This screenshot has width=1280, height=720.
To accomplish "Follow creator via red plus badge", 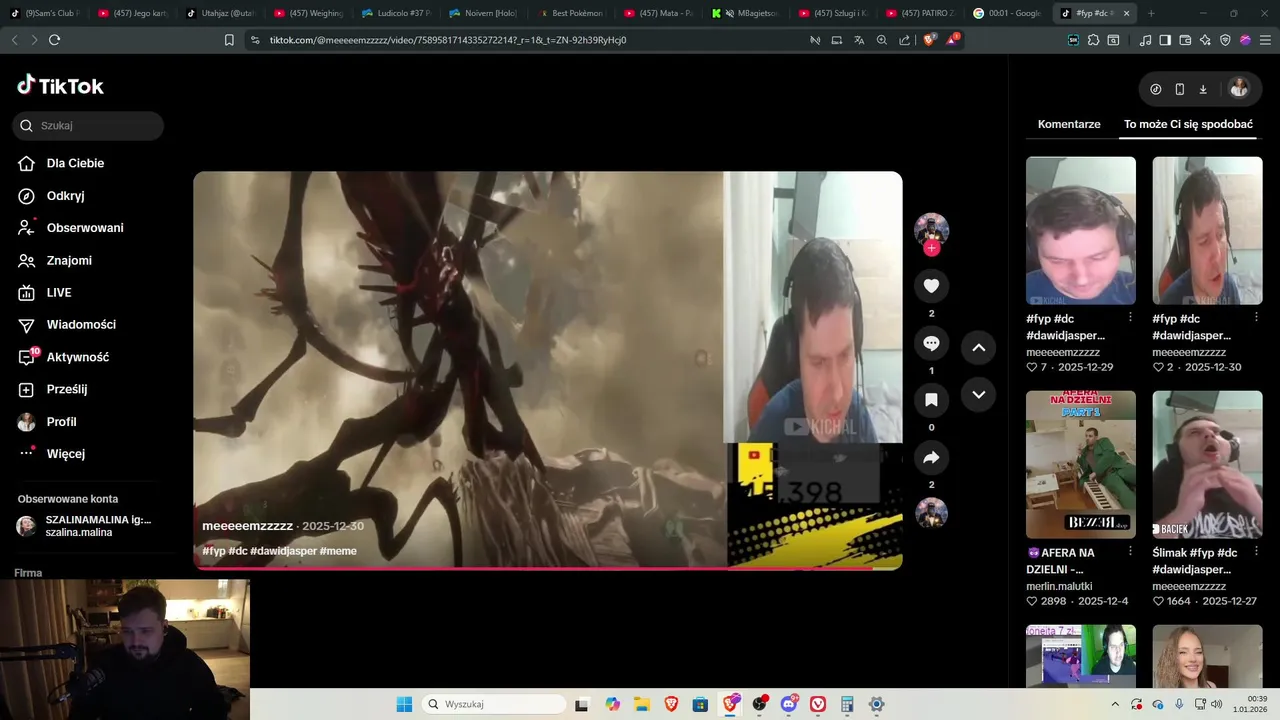I will (x=932, y=248).
